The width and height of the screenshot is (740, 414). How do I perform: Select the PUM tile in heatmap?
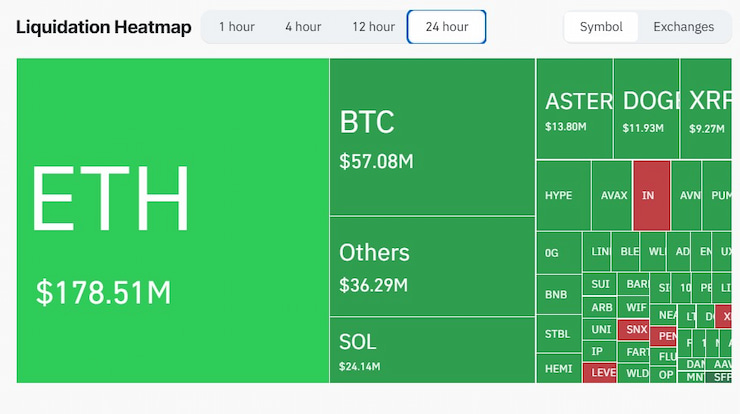pyautogui.click(x=717, y=195)
